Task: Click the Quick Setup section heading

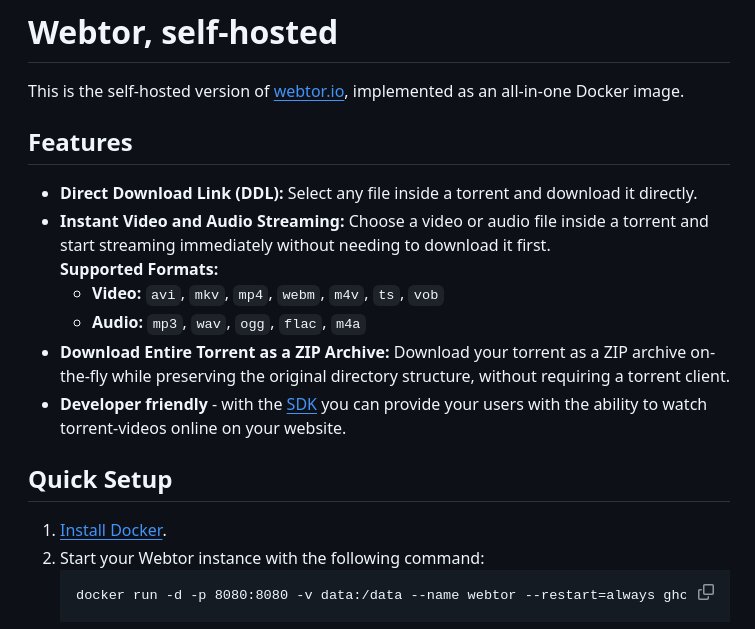Action: (100, 480)
